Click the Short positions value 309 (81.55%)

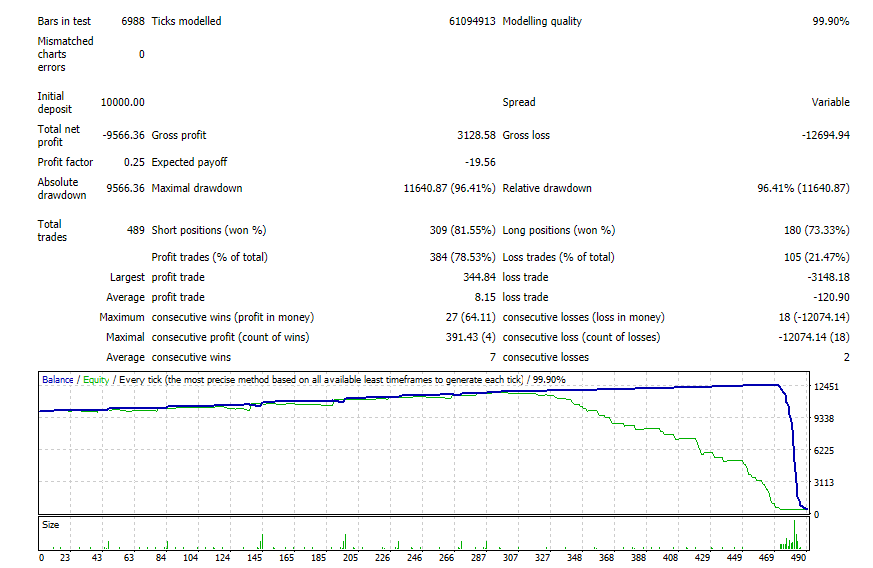(462, 231)
